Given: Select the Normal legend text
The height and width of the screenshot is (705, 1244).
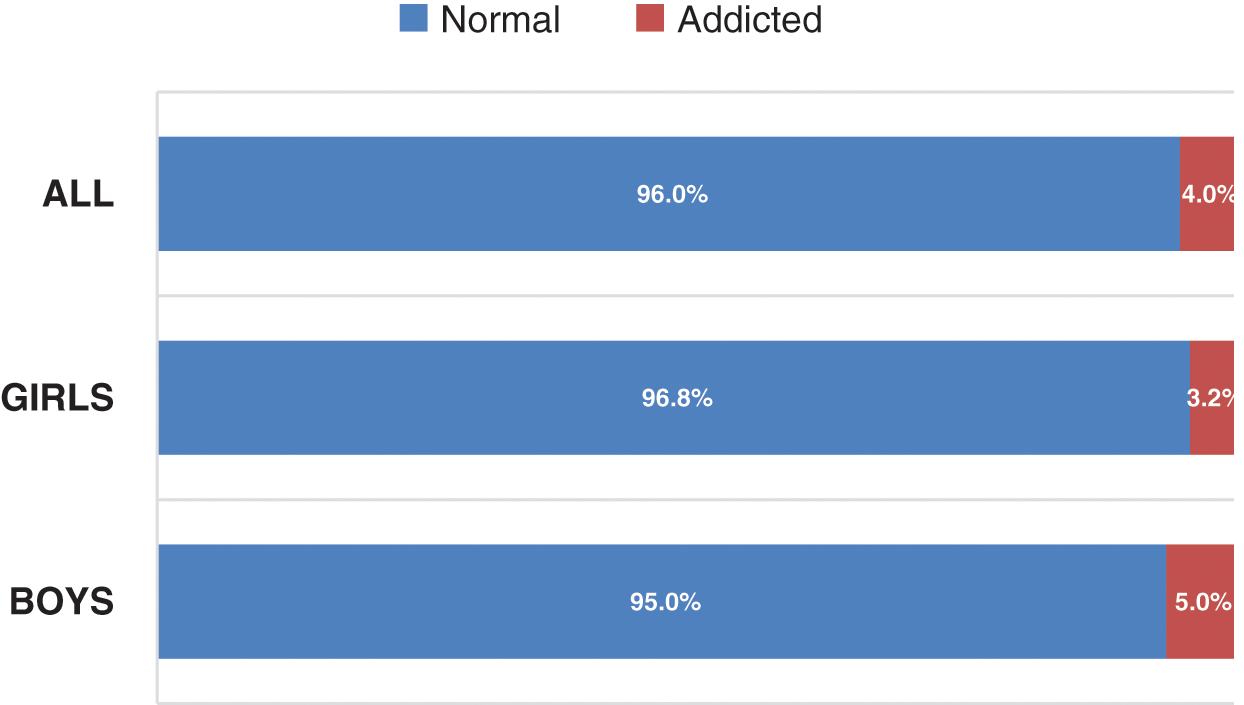Looking at the screenshot, I should [x=500, y=20].
